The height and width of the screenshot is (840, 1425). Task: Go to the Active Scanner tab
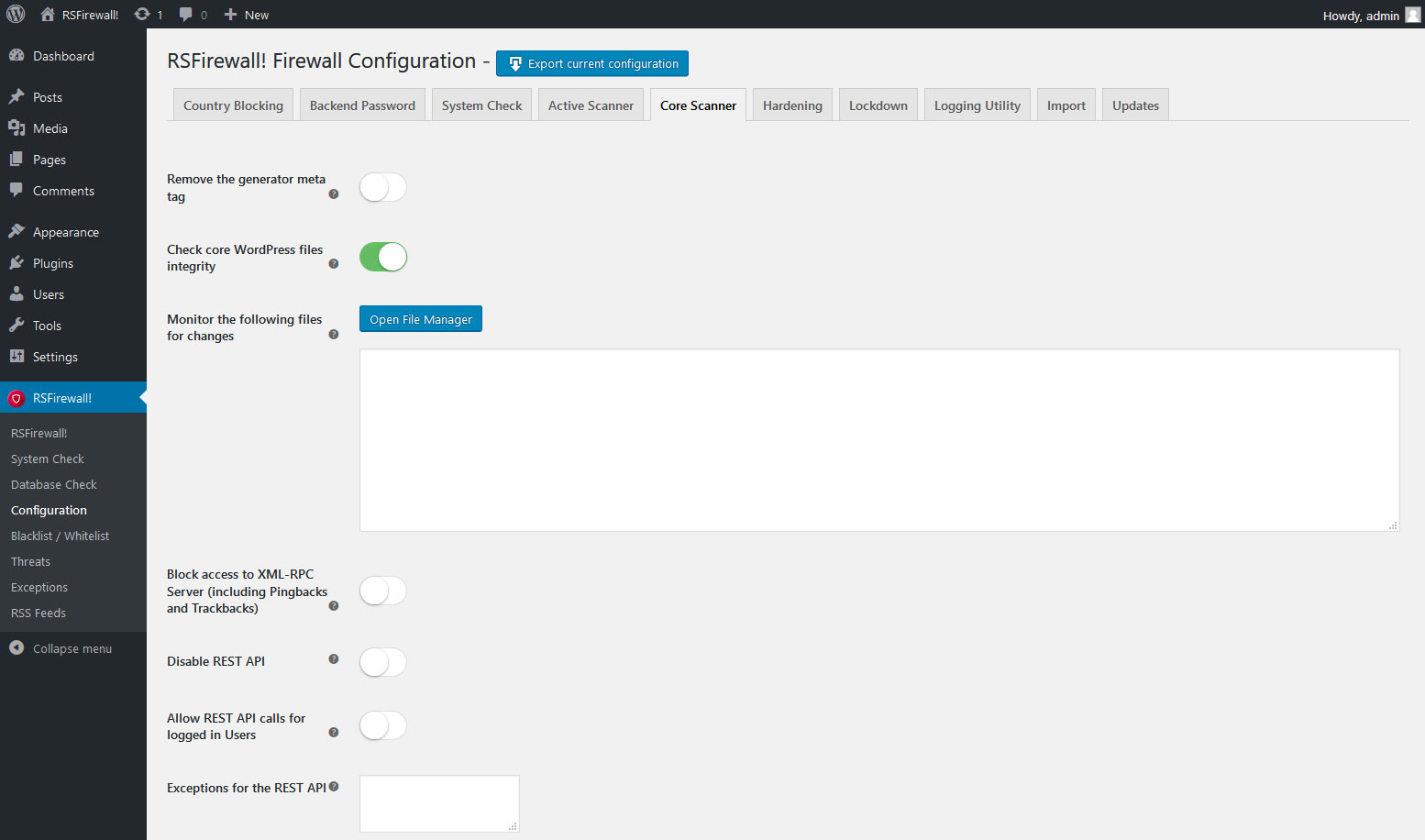(591, 105)
